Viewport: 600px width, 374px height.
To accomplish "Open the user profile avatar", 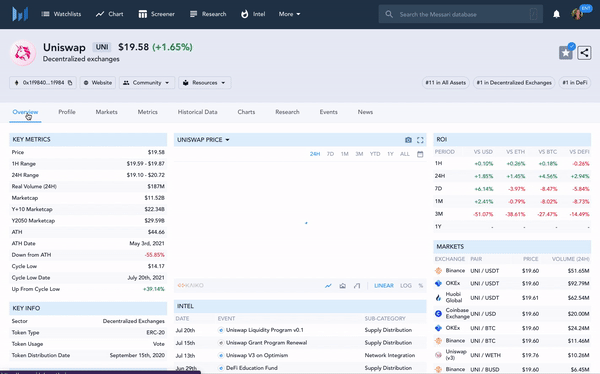I will (x=577, y=14).
